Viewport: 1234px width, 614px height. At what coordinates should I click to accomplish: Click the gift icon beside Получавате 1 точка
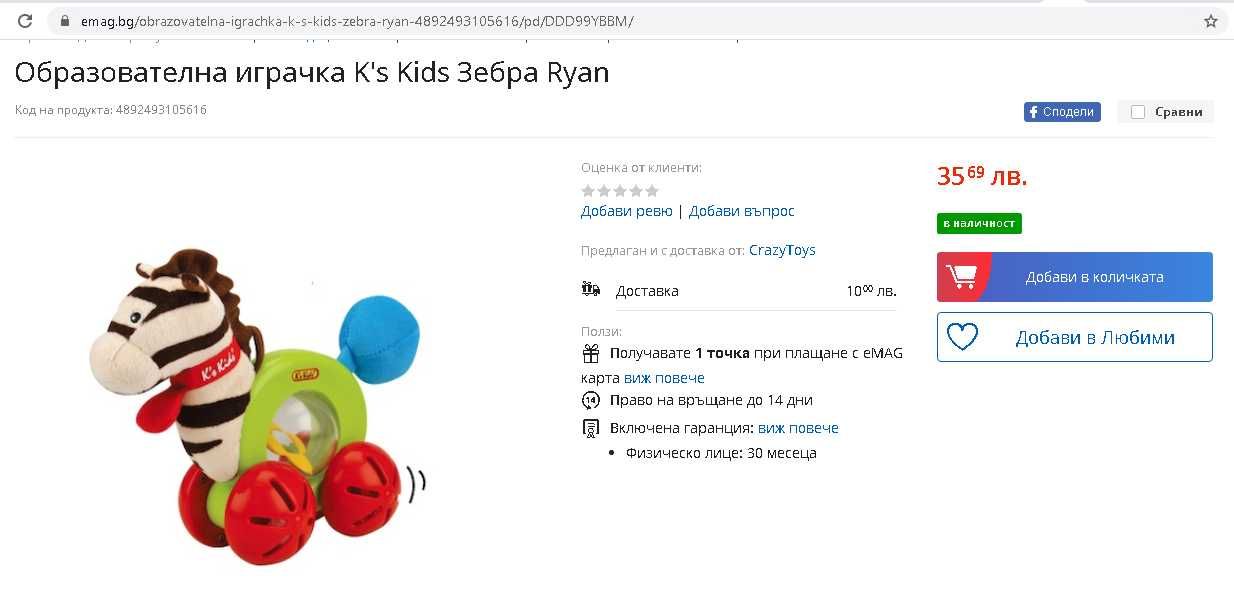point(591,353)
